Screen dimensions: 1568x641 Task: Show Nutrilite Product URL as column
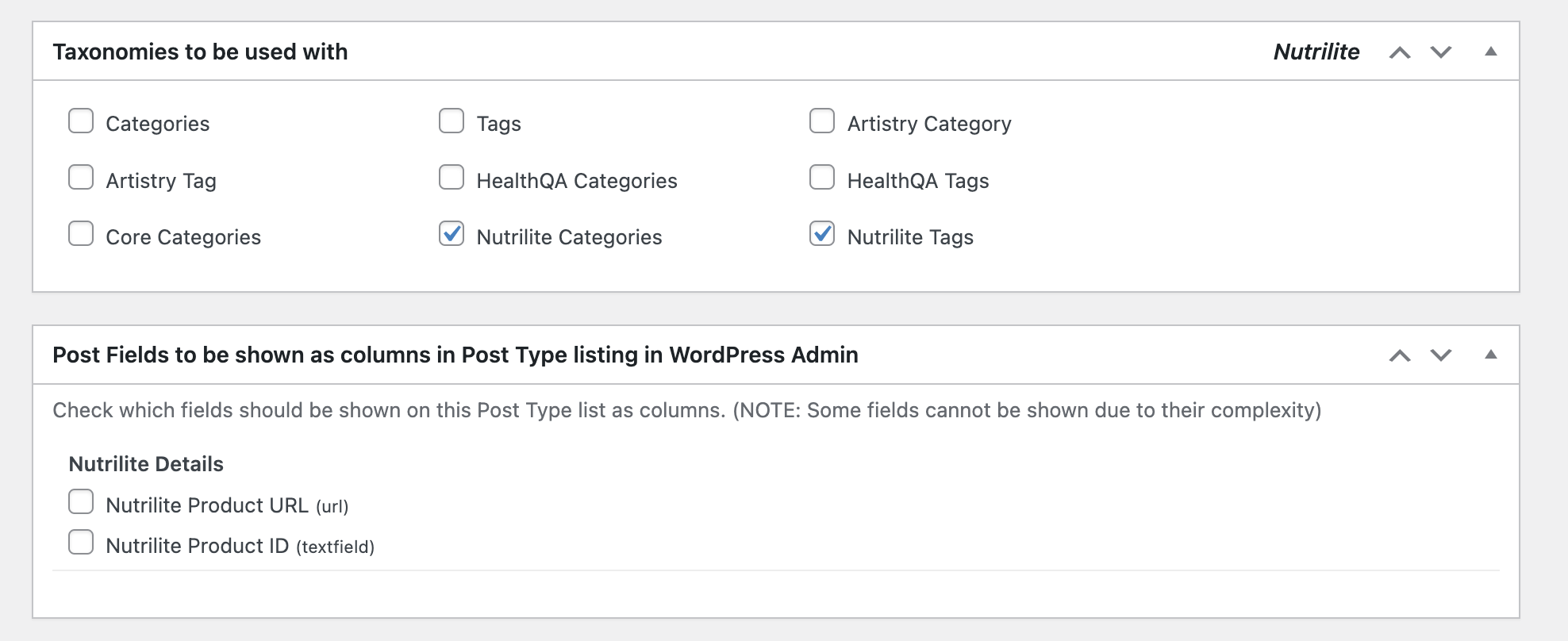pyautogui.click(x=81, y=501)
